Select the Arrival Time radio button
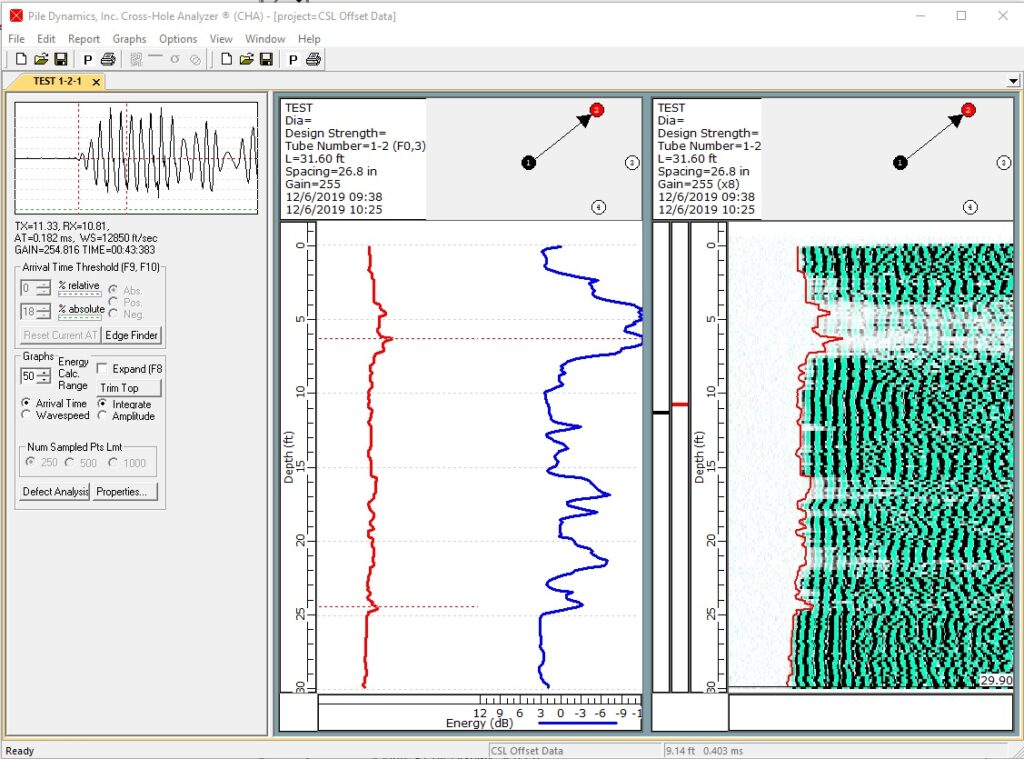 pos(26,402)
